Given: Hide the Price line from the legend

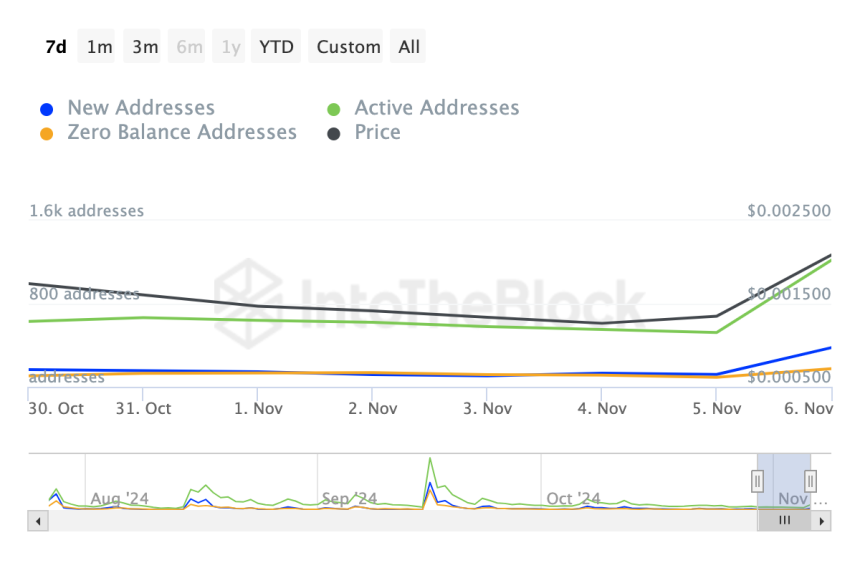Looking at the screenshot, I should 377,132.
